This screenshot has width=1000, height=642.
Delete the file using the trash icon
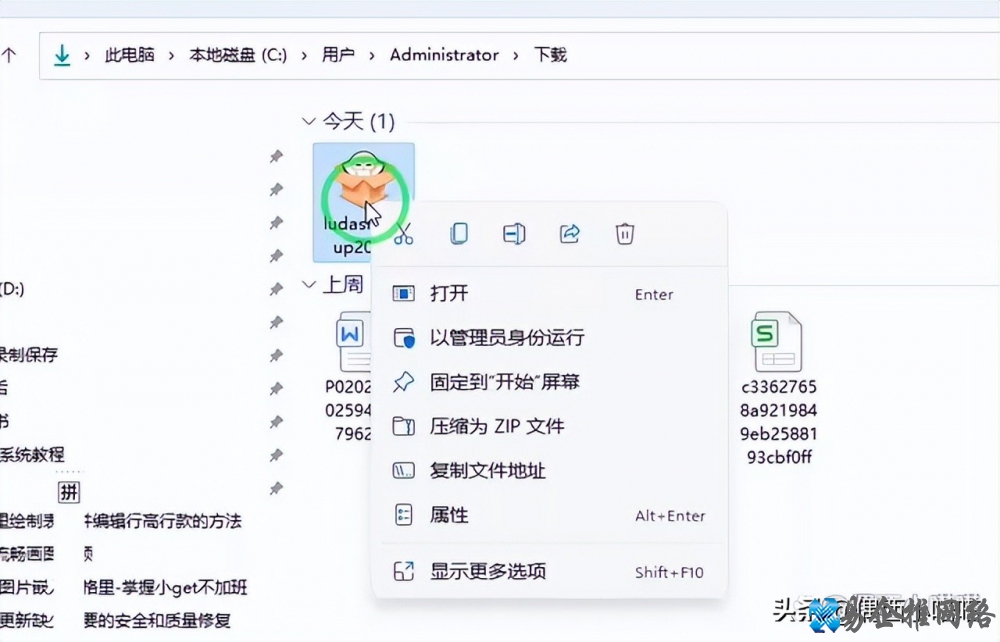point(624,233)
